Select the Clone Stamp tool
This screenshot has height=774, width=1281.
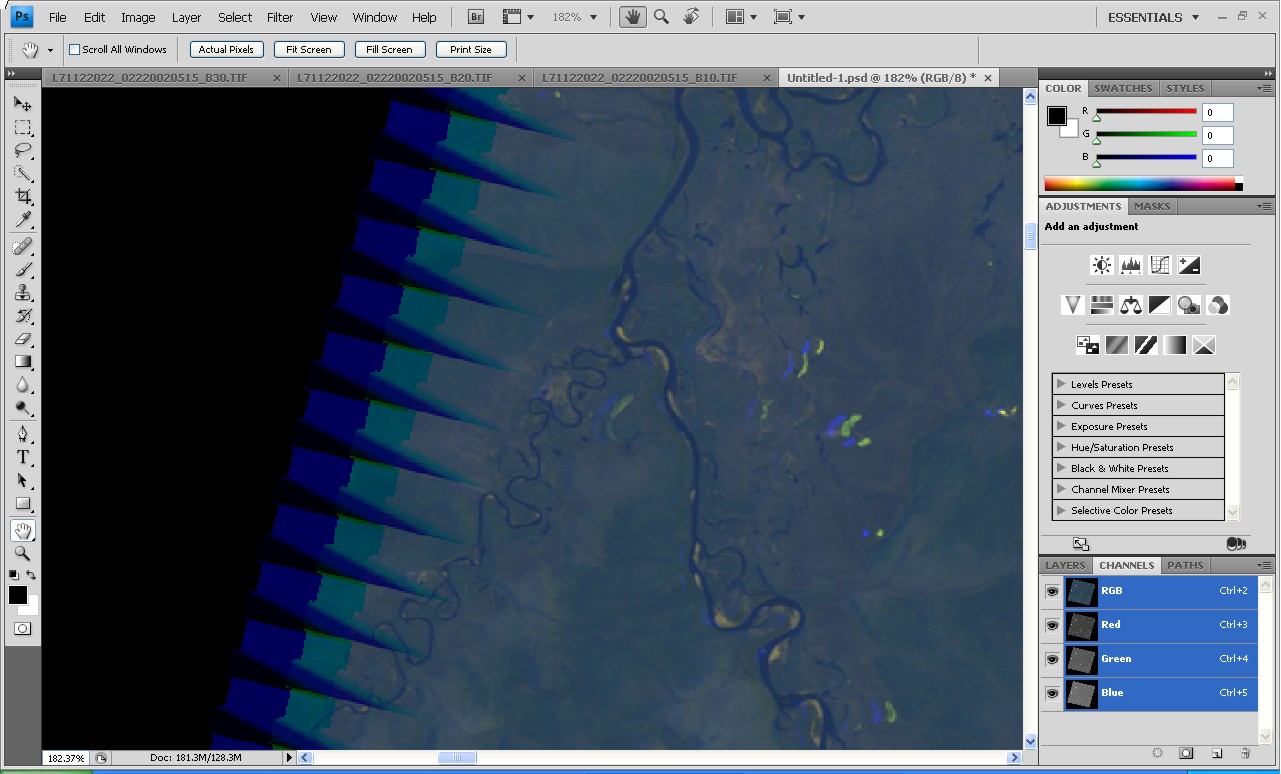(x=23, y=293)
